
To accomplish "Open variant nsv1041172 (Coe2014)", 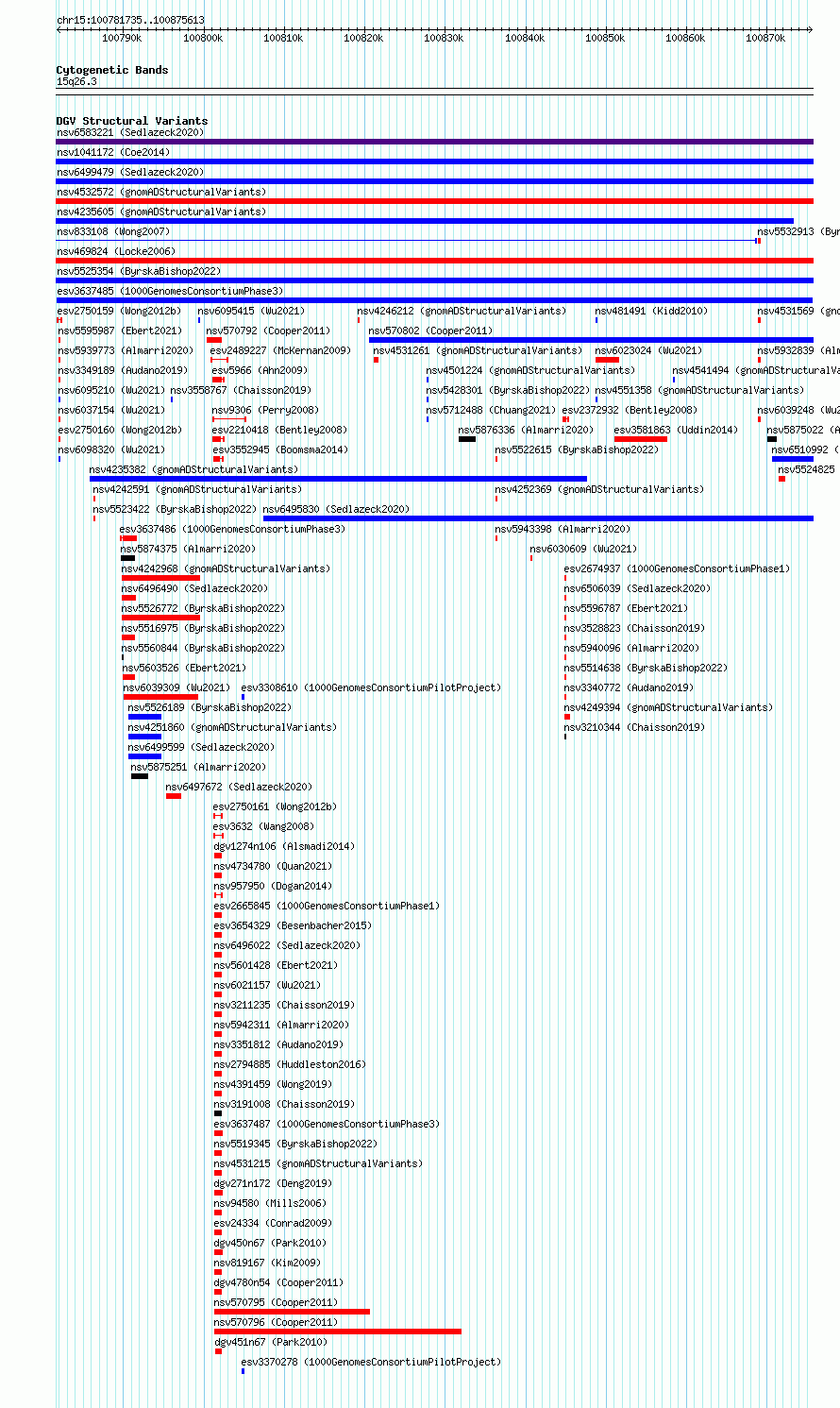I will [113, 152].
